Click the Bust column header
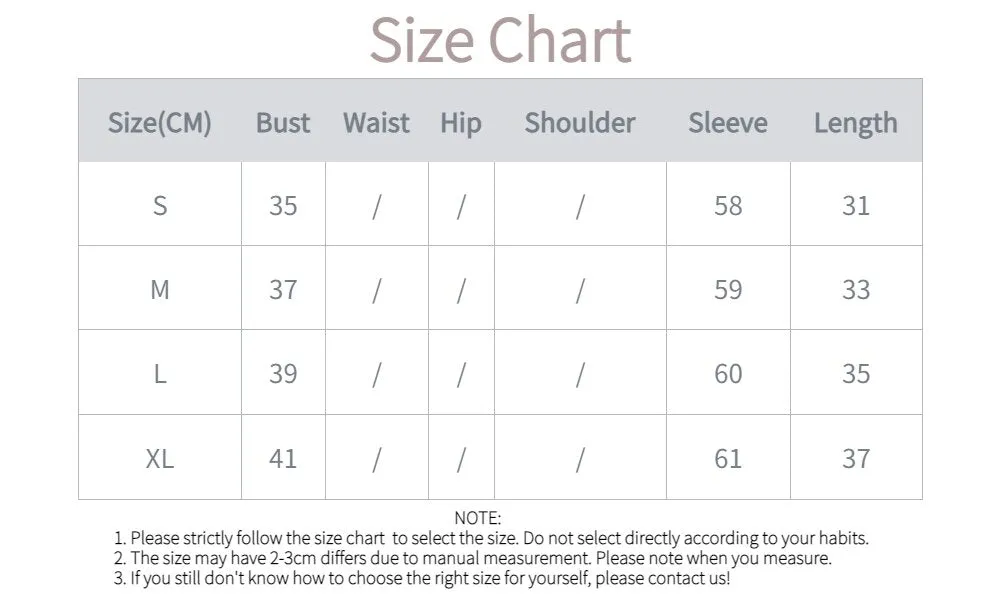 (283, 122)
